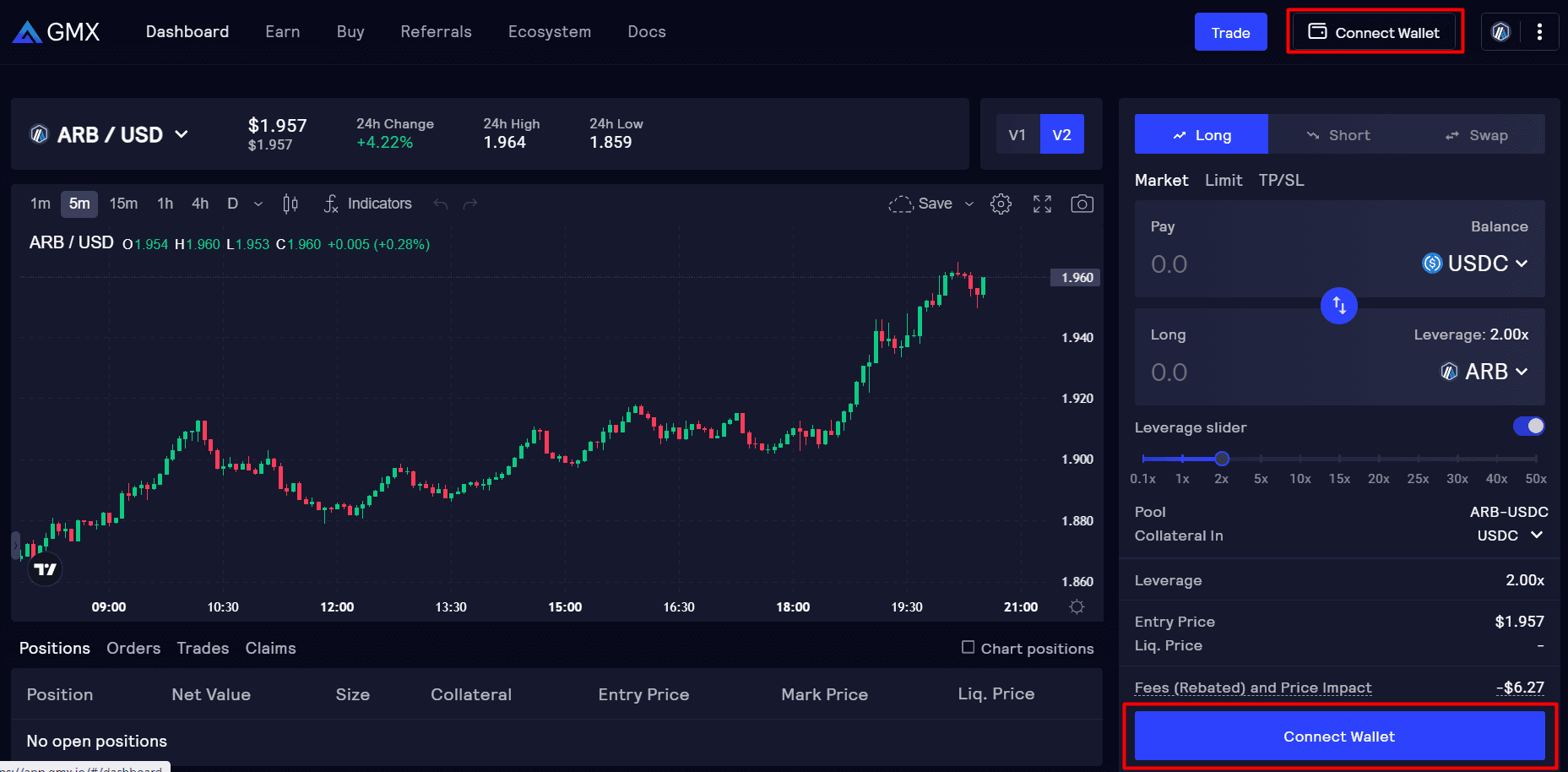1568x772 pixels.
Task: Click the Fees (Rebated) and Price Impact label
Action: (x=1253, y=688)
